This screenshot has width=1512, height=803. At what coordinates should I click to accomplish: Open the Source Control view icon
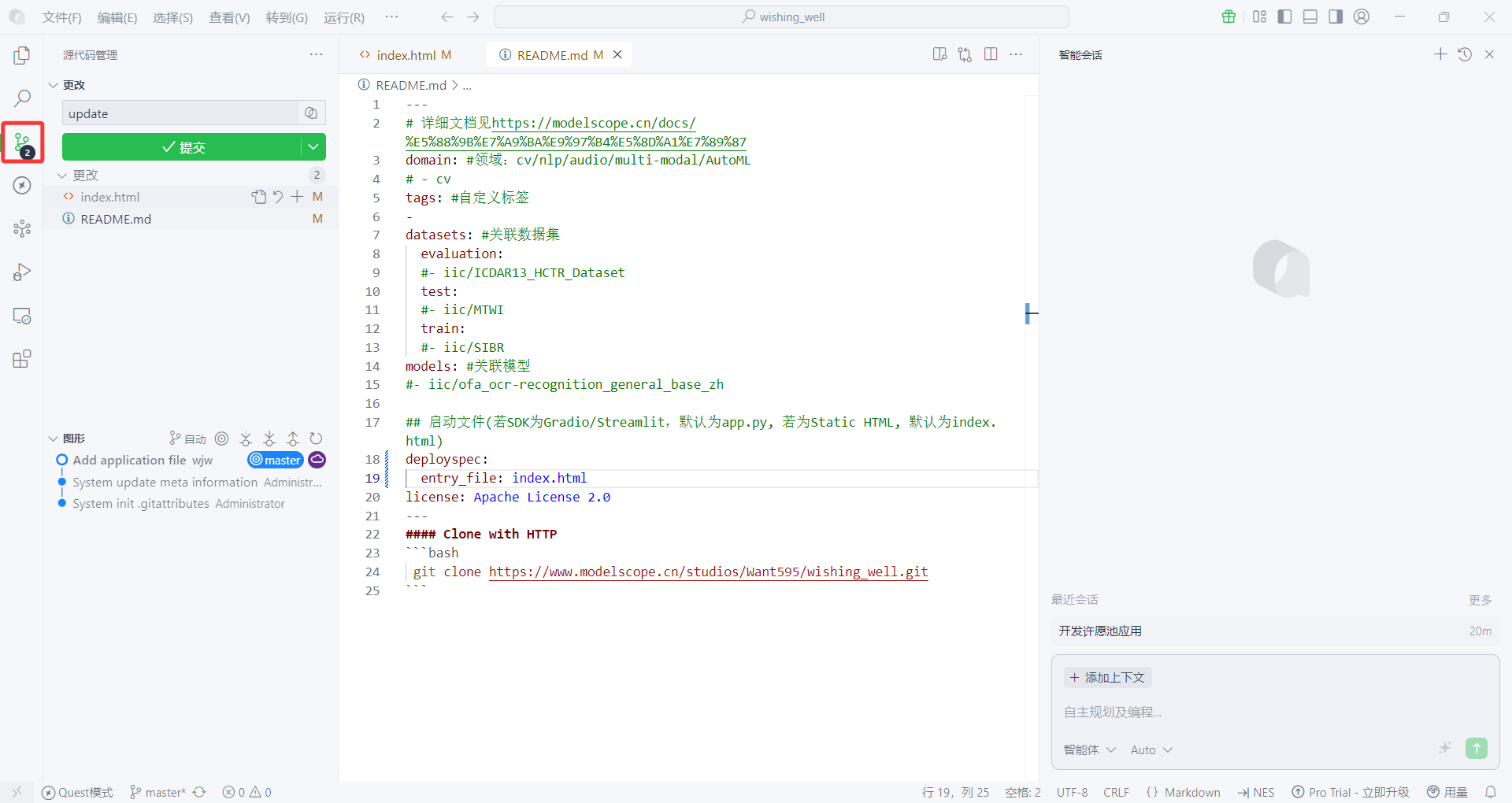[x=22, y=142]
